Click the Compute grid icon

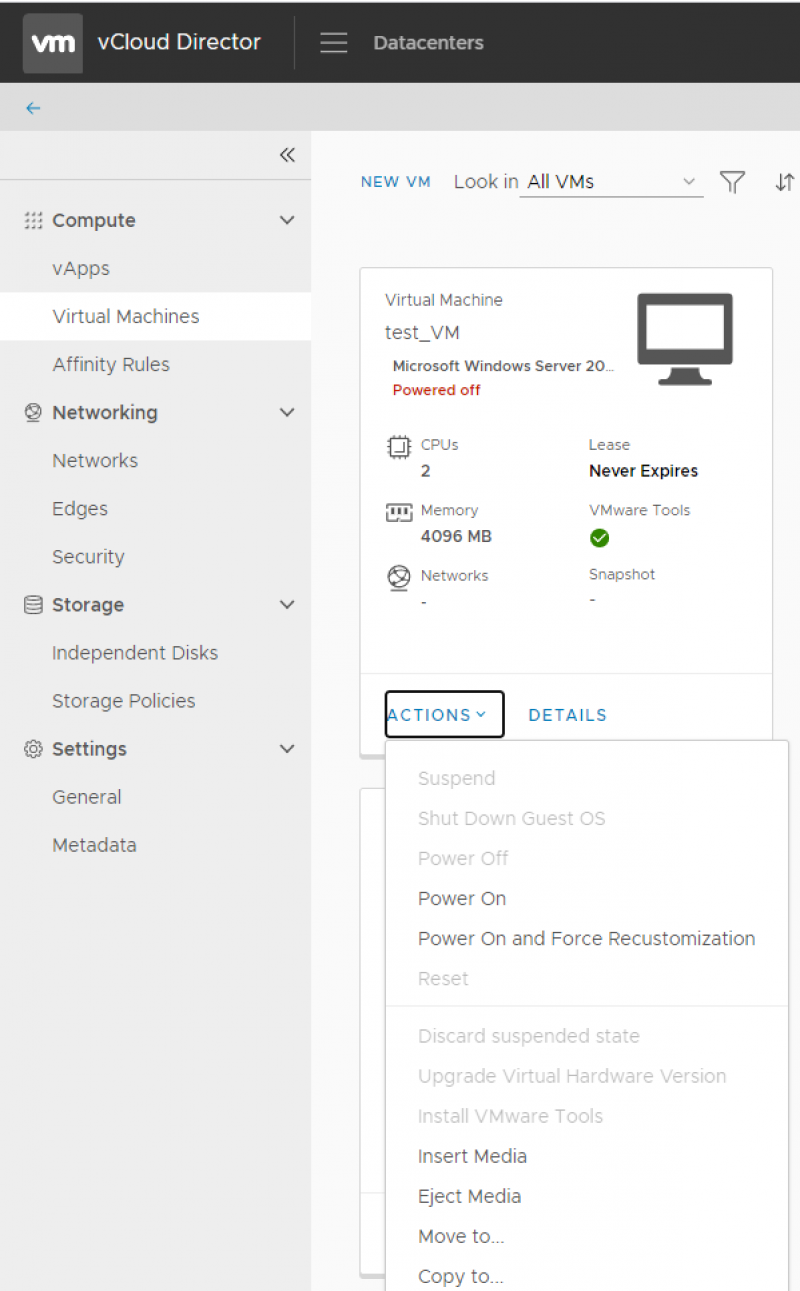[x=33, y=220]
